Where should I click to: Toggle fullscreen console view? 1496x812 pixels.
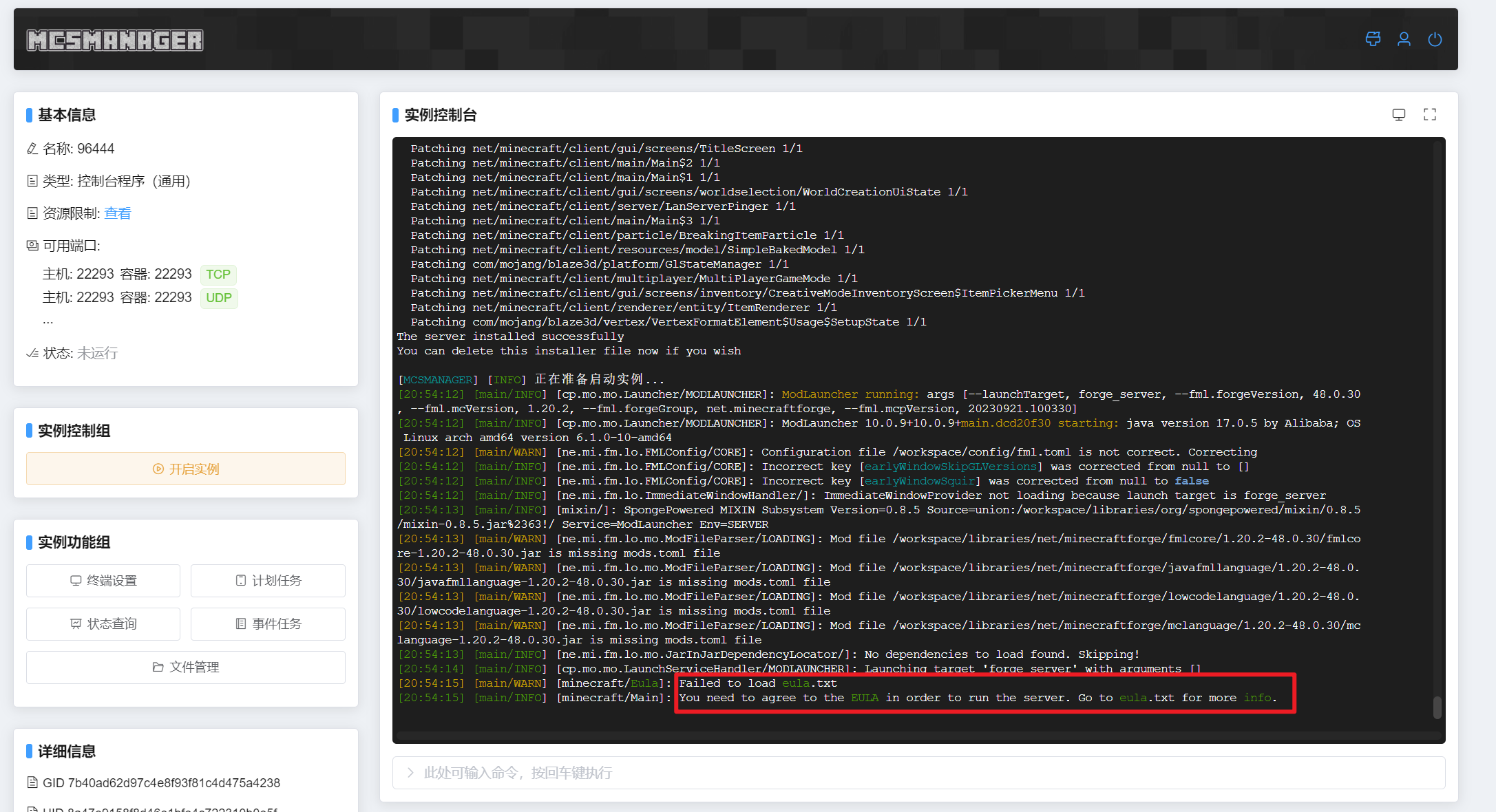click(x=1430, y=115)
